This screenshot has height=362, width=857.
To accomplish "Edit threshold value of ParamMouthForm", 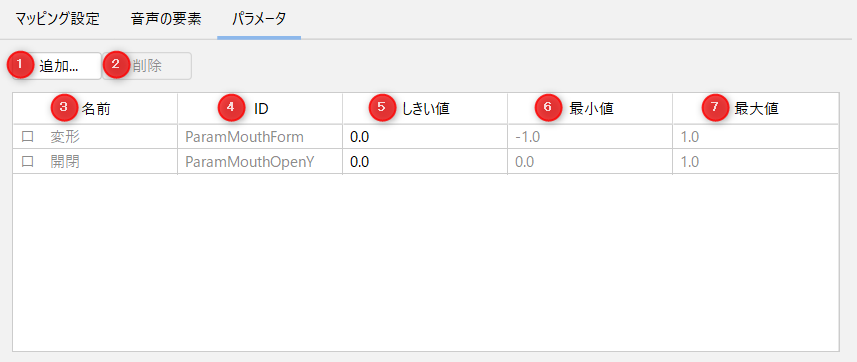I will click(x=425, y=137).
